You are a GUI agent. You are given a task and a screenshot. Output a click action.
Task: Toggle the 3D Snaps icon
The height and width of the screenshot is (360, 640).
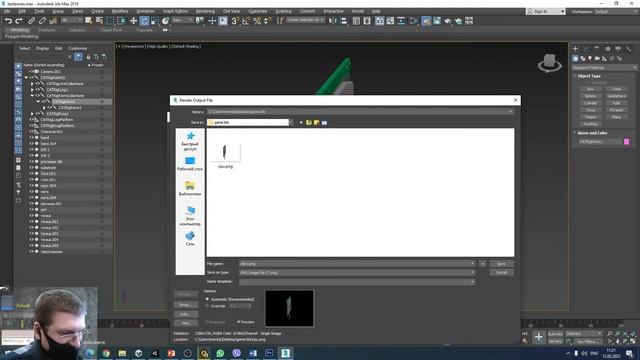[x=235, y=21]
